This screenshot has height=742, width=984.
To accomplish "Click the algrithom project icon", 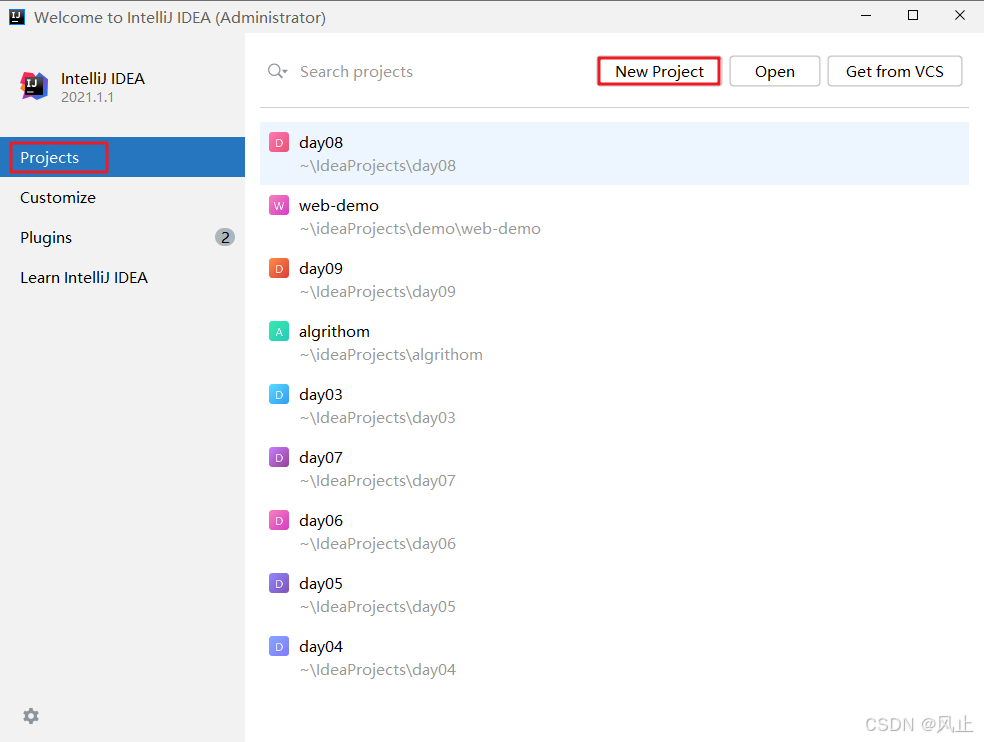I will point(279,332).
